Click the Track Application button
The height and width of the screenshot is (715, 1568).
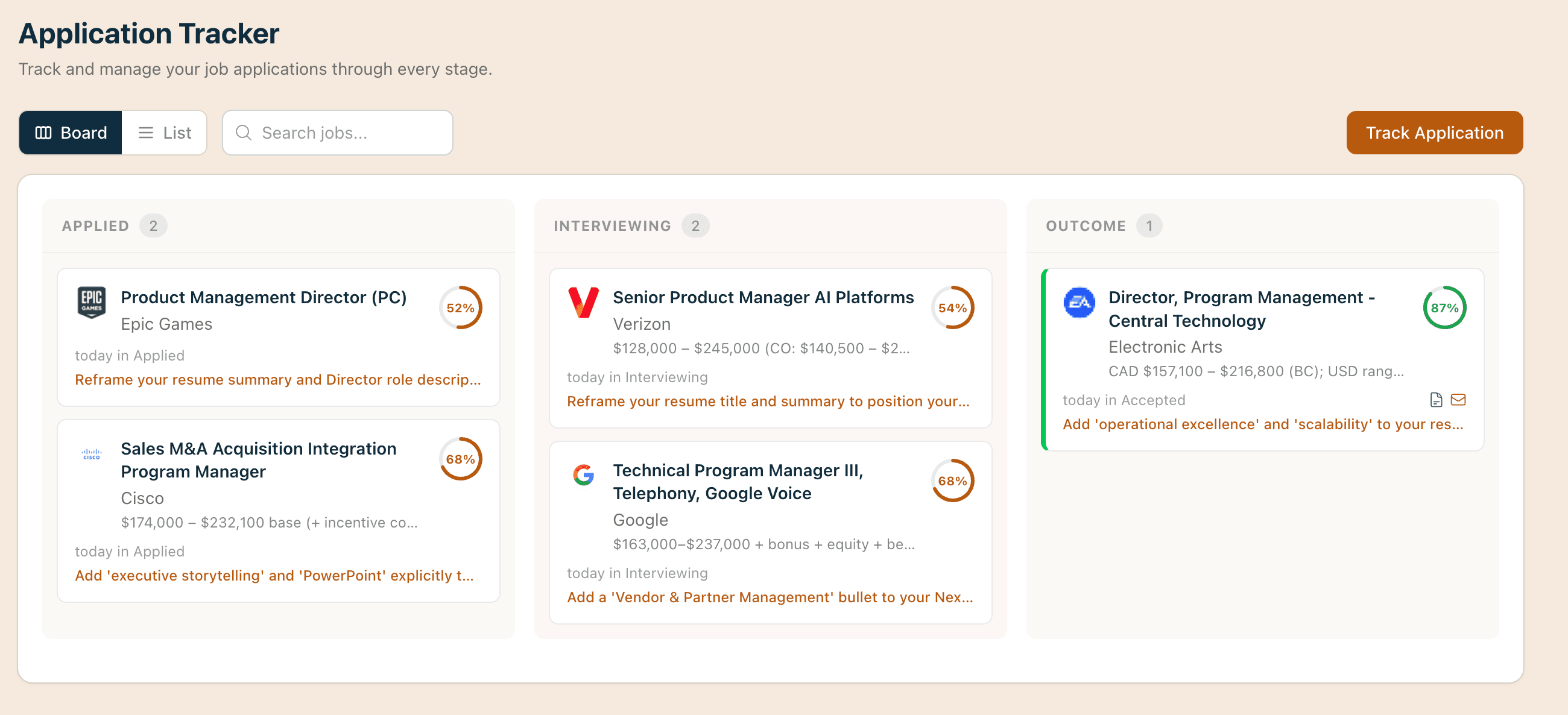tap(1435, 133)
